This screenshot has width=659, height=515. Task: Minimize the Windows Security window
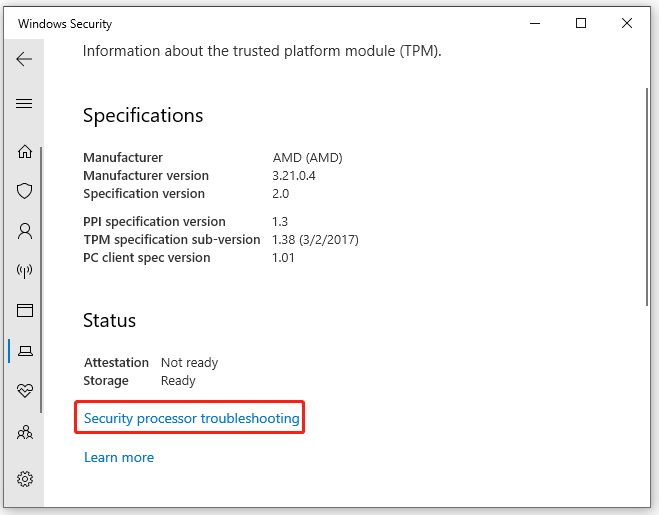tap(535, 23)
